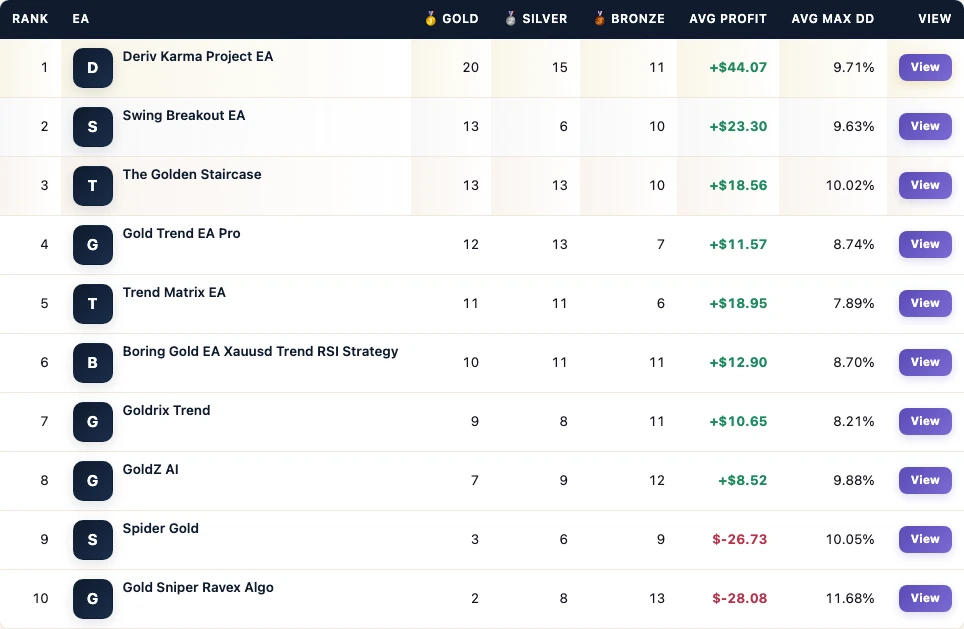Click the T avatar icon for Trend Matrix EA
This screenshot has height=629, width=964.
coord(93,304)
